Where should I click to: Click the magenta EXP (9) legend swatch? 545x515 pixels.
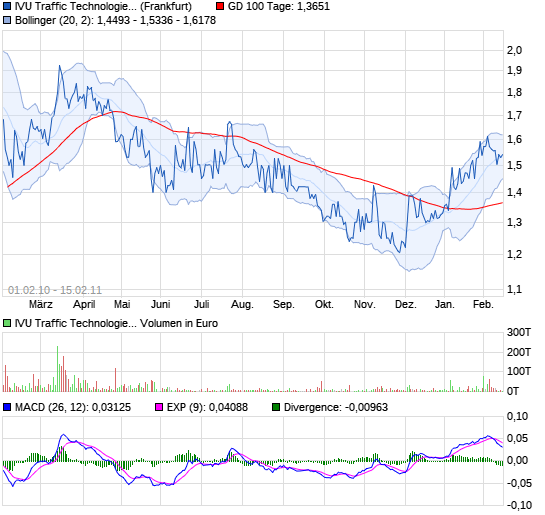[159, 407]
